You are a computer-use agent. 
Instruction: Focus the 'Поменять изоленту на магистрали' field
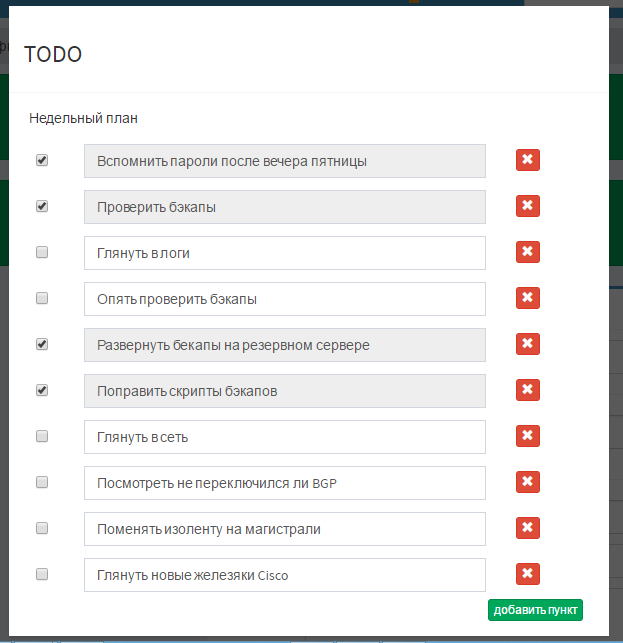click(285, 529)
